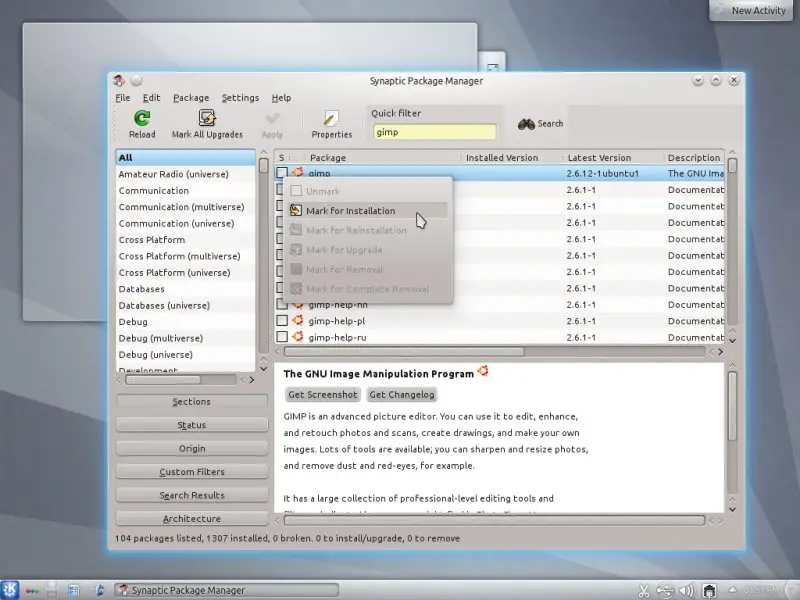Click the Get Changelog button
The image size is (800, 600).
point(402,394)
